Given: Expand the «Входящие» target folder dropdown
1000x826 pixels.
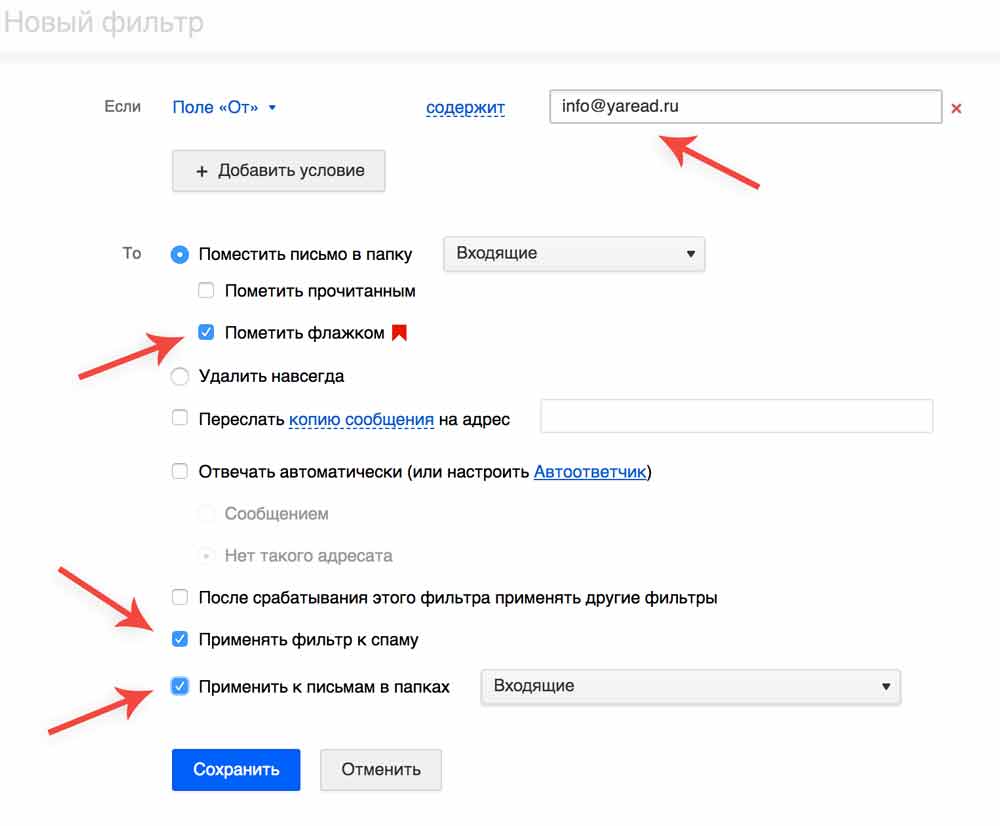Looking at the screenshot, I should (x=574, y=254).
